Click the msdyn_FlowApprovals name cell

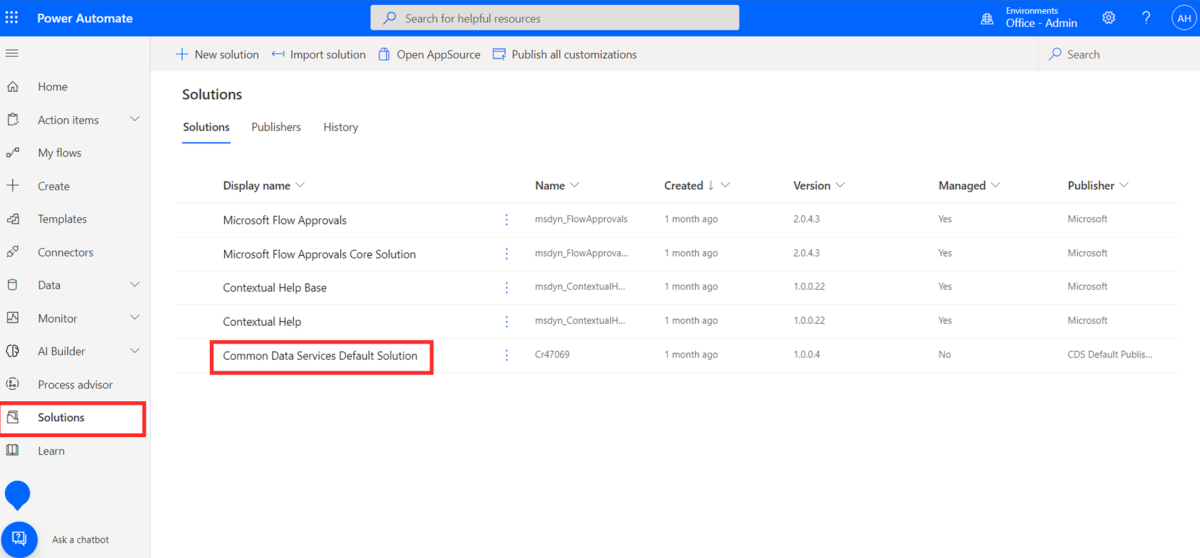pyautogui.click(x=581, y=219)
